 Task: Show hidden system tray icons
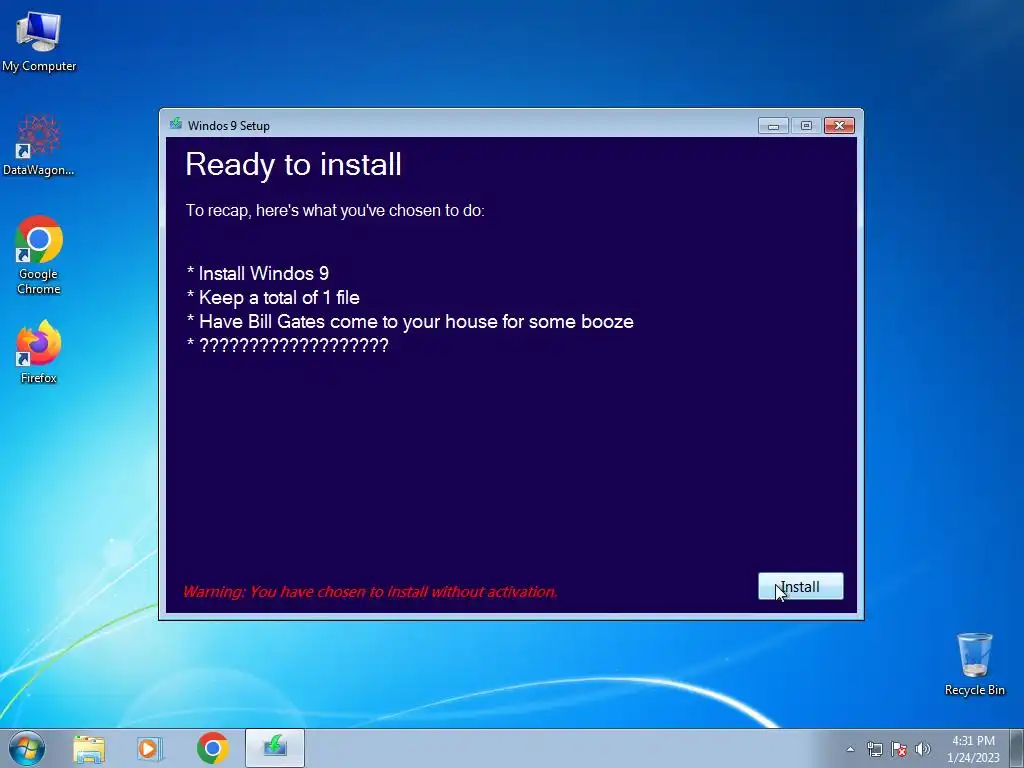coord(850,749)
